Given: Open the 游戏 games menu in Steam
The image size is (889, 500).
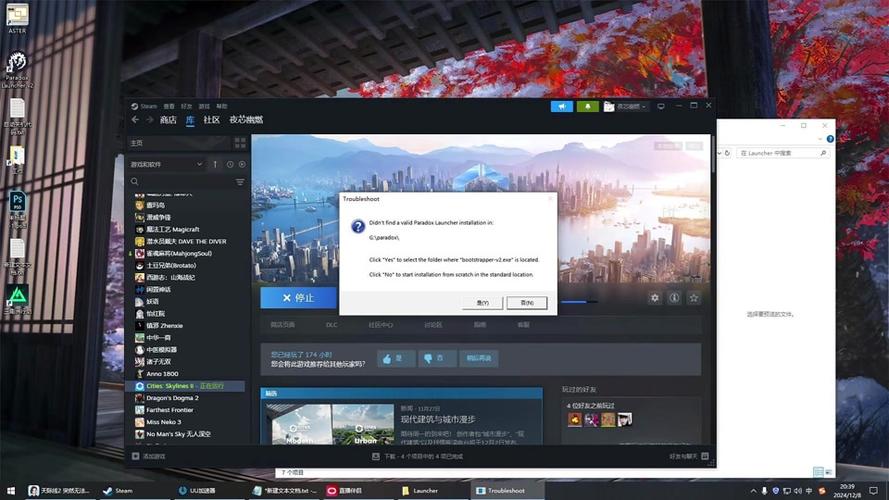Looking at the screenshot, I should (x=204, y=106).
